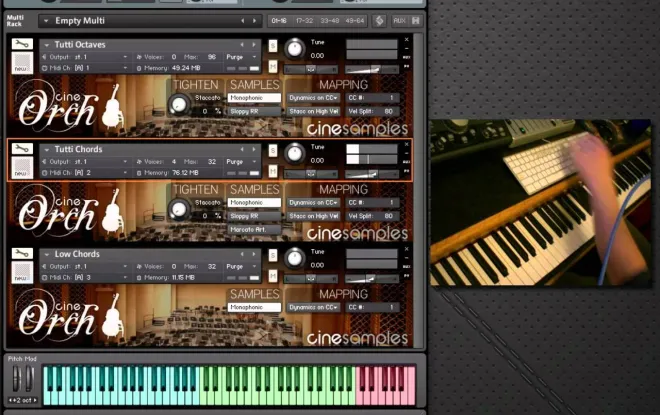Open Dynamics on CC dropdown in Tutti Chords
Image resolution: width=660 pixels, height=415 pixels.
[x=313, y=202]
